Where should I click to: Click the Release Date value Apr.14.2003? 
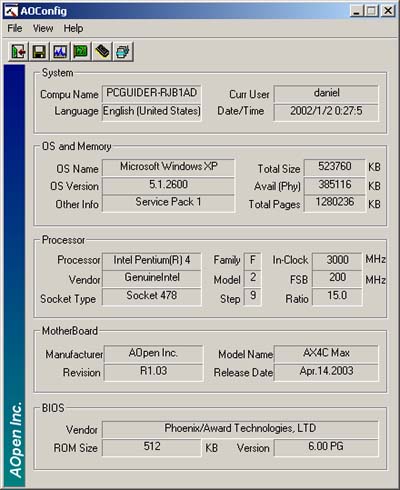tap(326, 372)
